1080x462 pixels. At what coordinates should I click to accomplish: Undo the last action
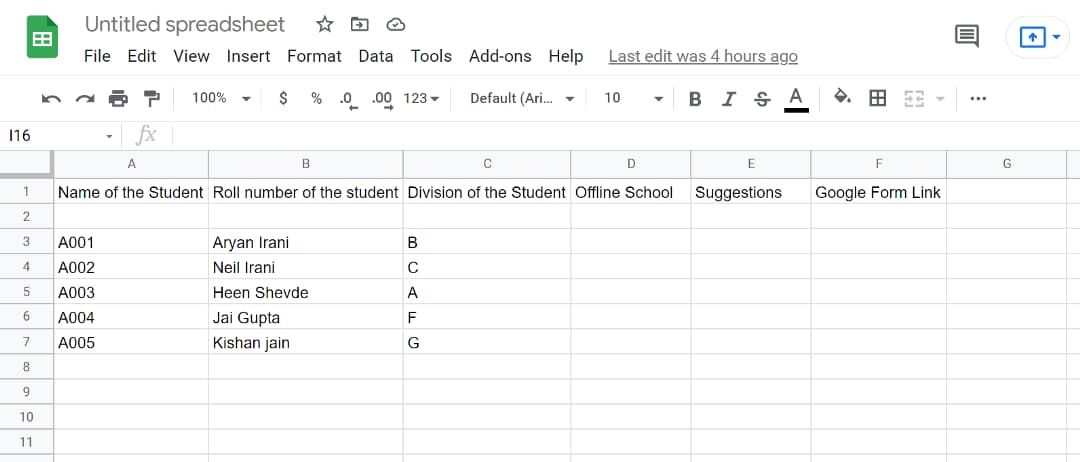point(51,98)
